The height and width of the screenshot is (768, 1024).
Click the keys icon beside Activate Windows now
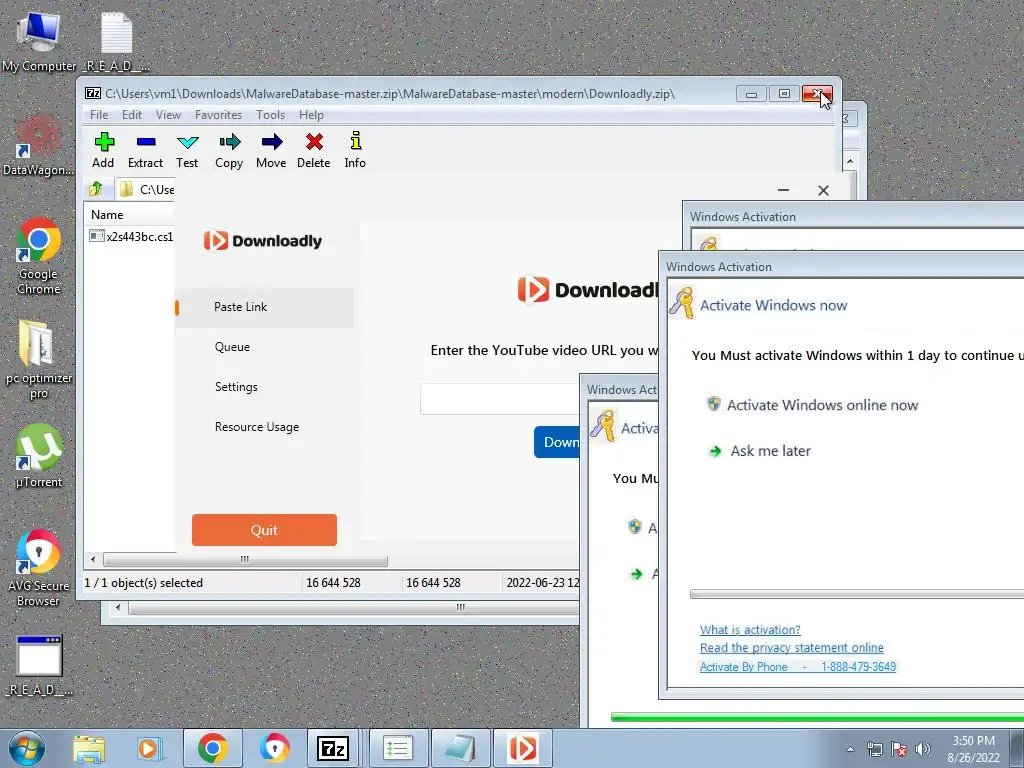(682, 304)
